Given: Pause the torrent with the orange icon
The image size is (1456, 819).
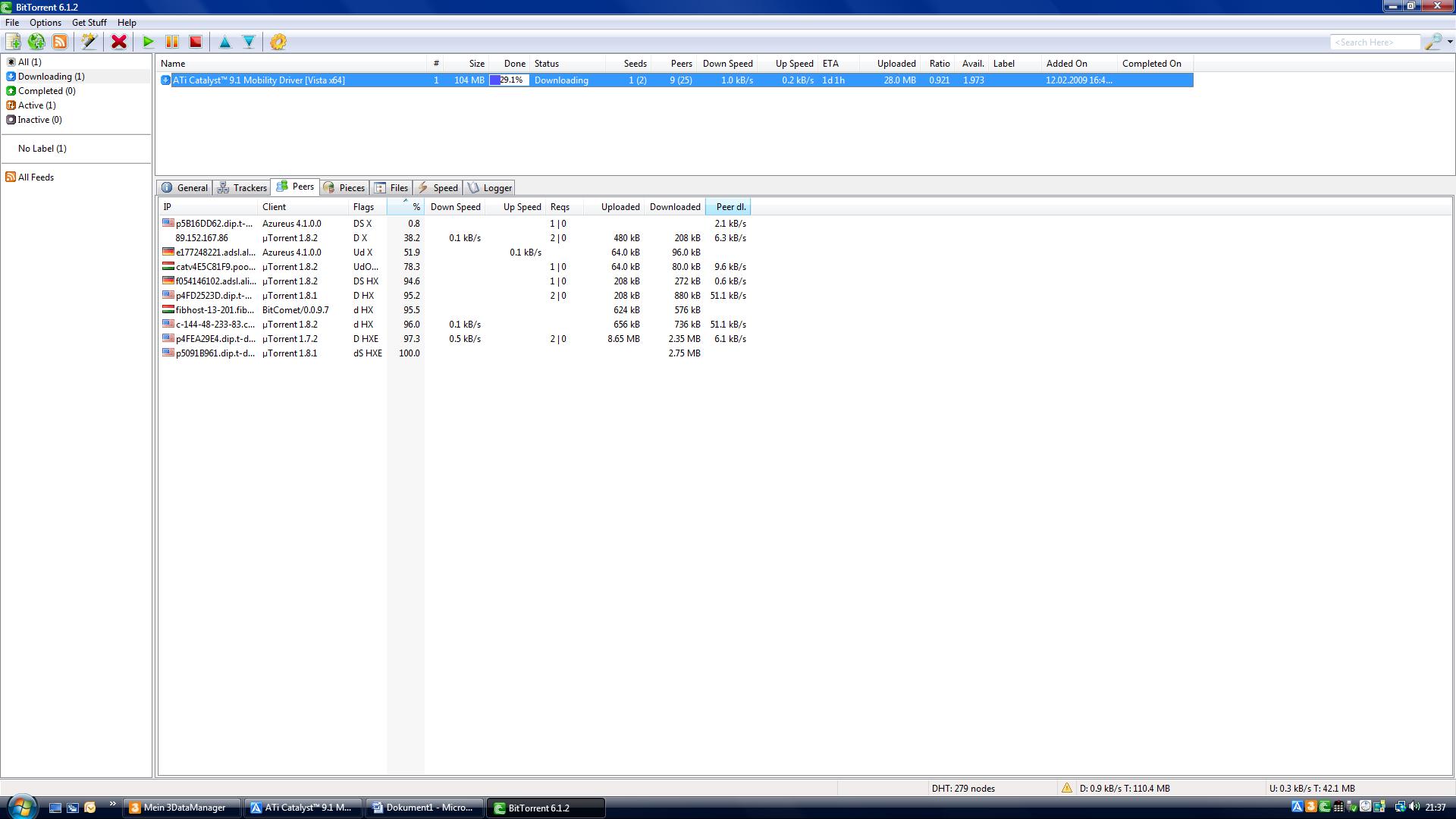Looking at the screenshot, I should [x=172, y=42].
